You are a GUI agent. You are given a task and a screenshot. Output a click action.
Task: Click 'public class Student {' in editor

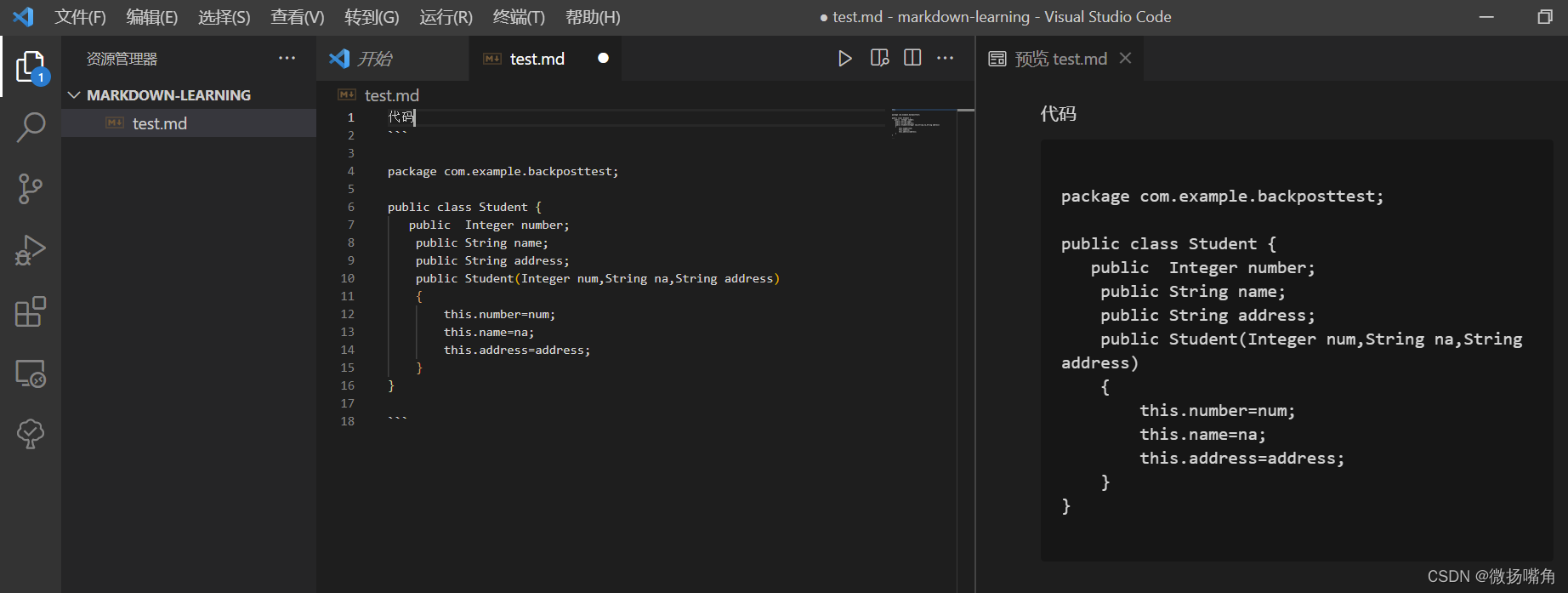pyautogui.click(x=464, y=207)
